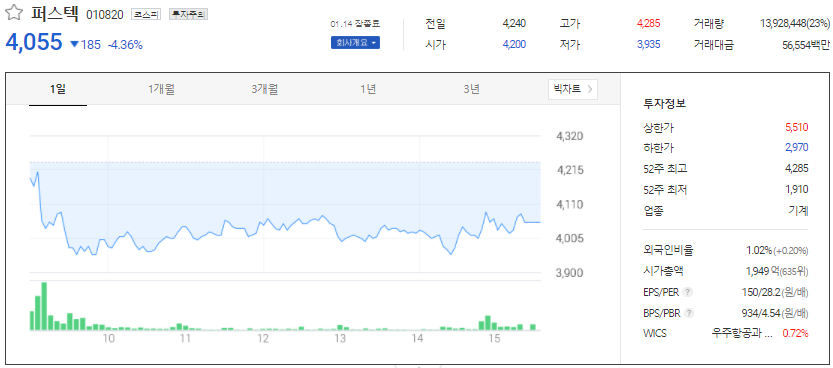The width and height of the screenshot is (833, 368).
Task: Click the tallest green volume bar
Action: (44, 306)
